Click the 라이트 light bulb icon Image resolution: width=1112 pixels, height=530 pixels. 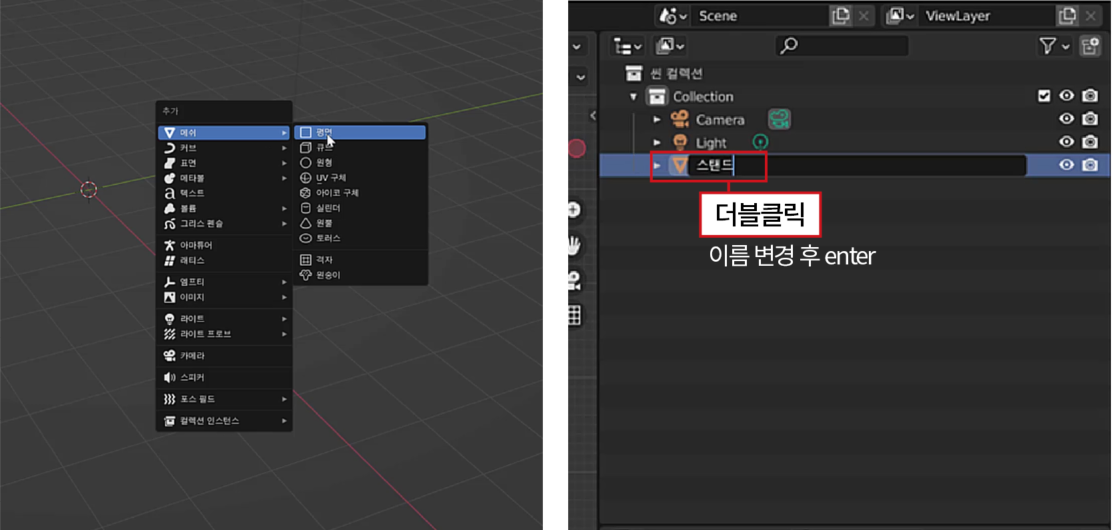tap(169, 319)
